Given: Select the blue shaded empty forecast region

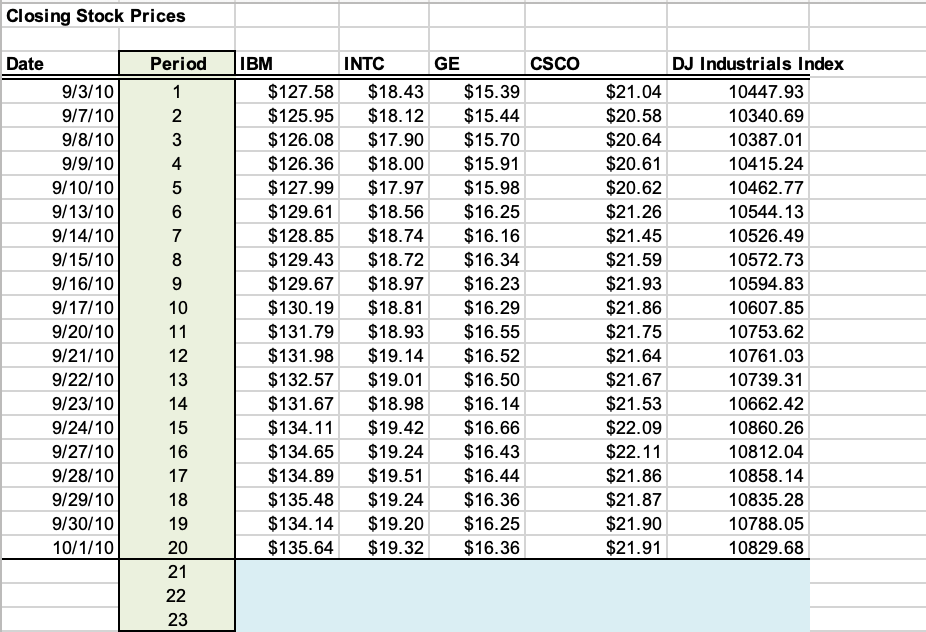Looking at the screenshot, I should (520, 595).
